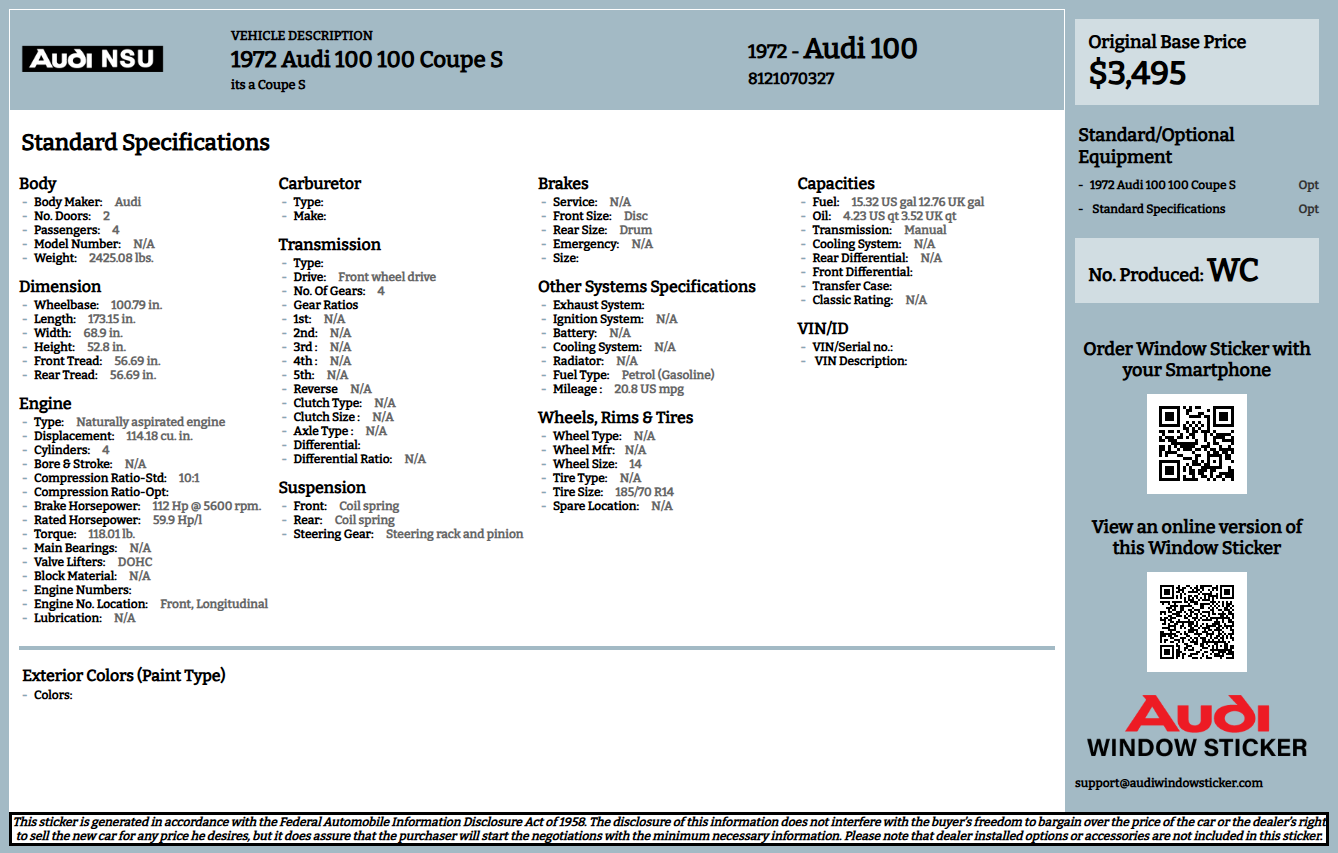The width and height of the screenshot is (1338, 853).
Task: Click the number 8121070327 in header
Action: point(791,78)
